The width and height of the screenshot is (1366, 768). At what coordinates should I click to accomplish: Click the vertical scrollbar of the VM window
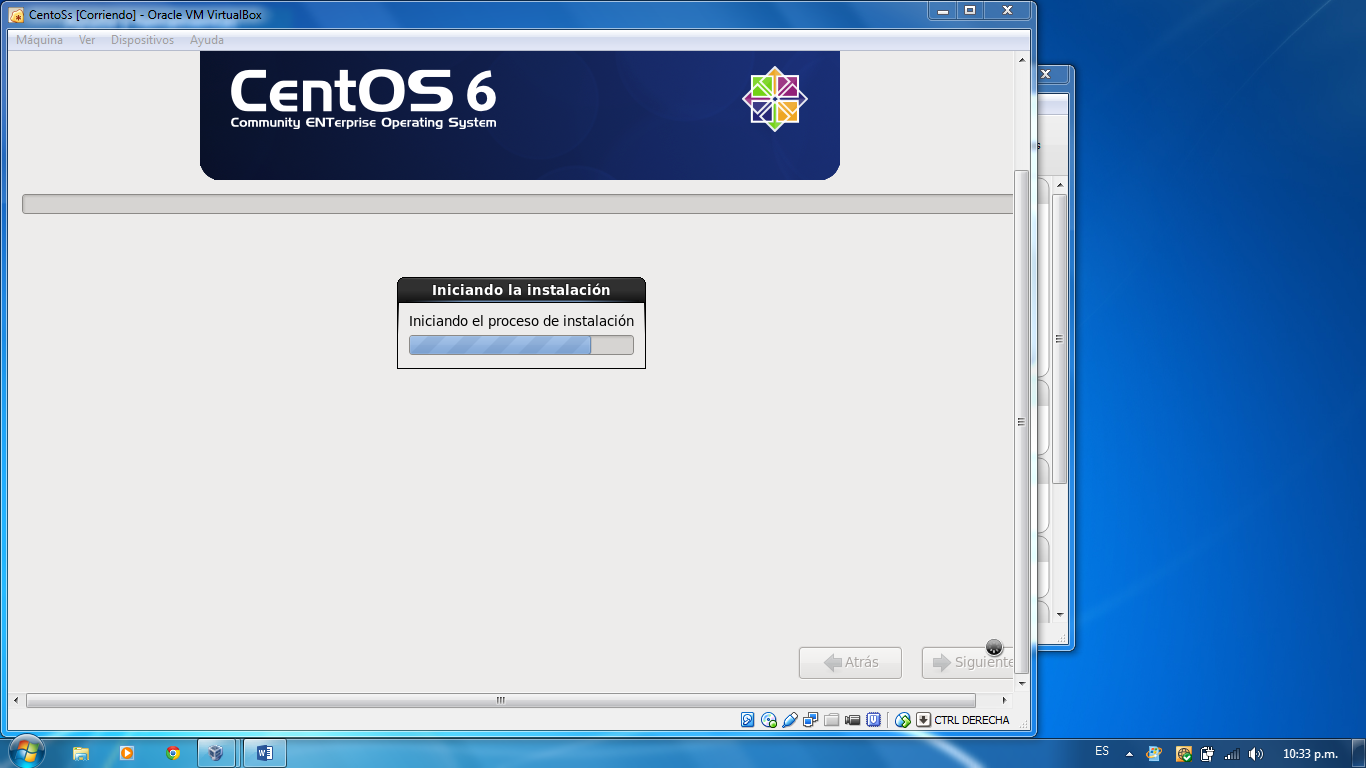click(1021, 421)
